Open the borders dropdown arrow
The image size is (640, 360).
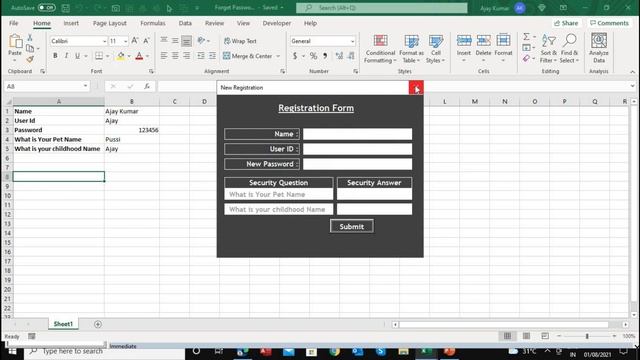(x=108, y=56)
